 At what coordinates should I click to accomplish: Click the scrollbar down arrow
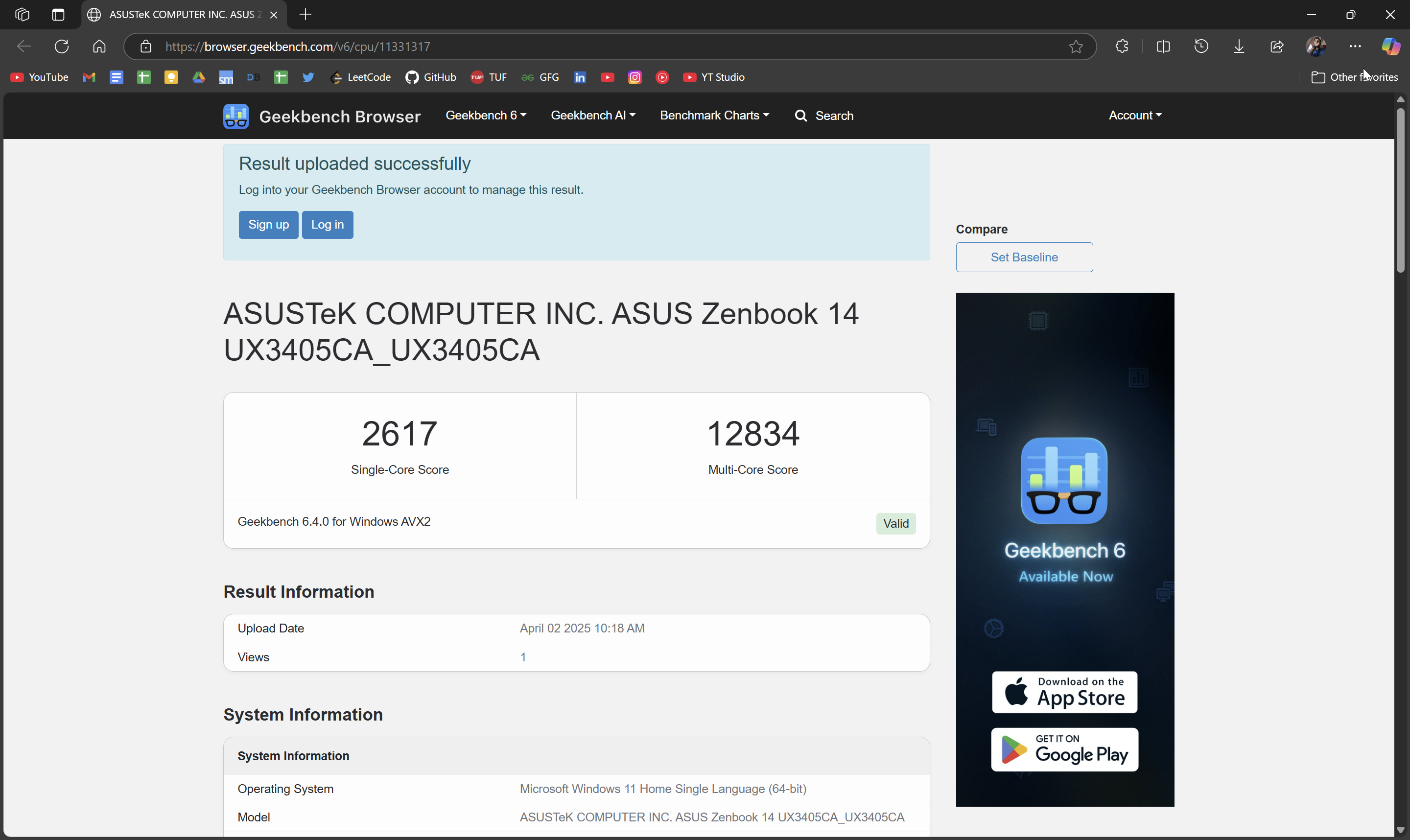[x=1400, y=830]
